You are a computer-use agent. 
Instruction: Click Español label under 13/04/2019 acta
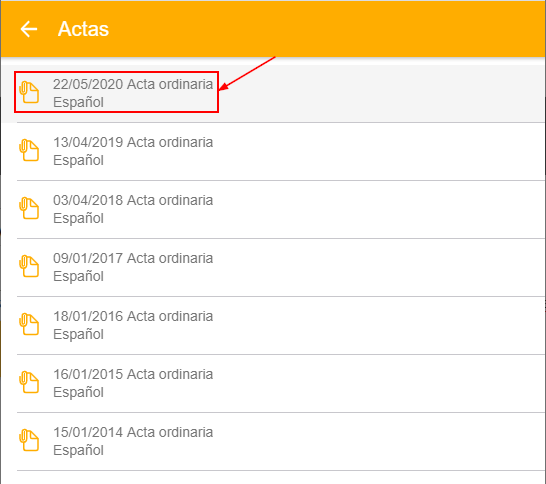point(78,161)
